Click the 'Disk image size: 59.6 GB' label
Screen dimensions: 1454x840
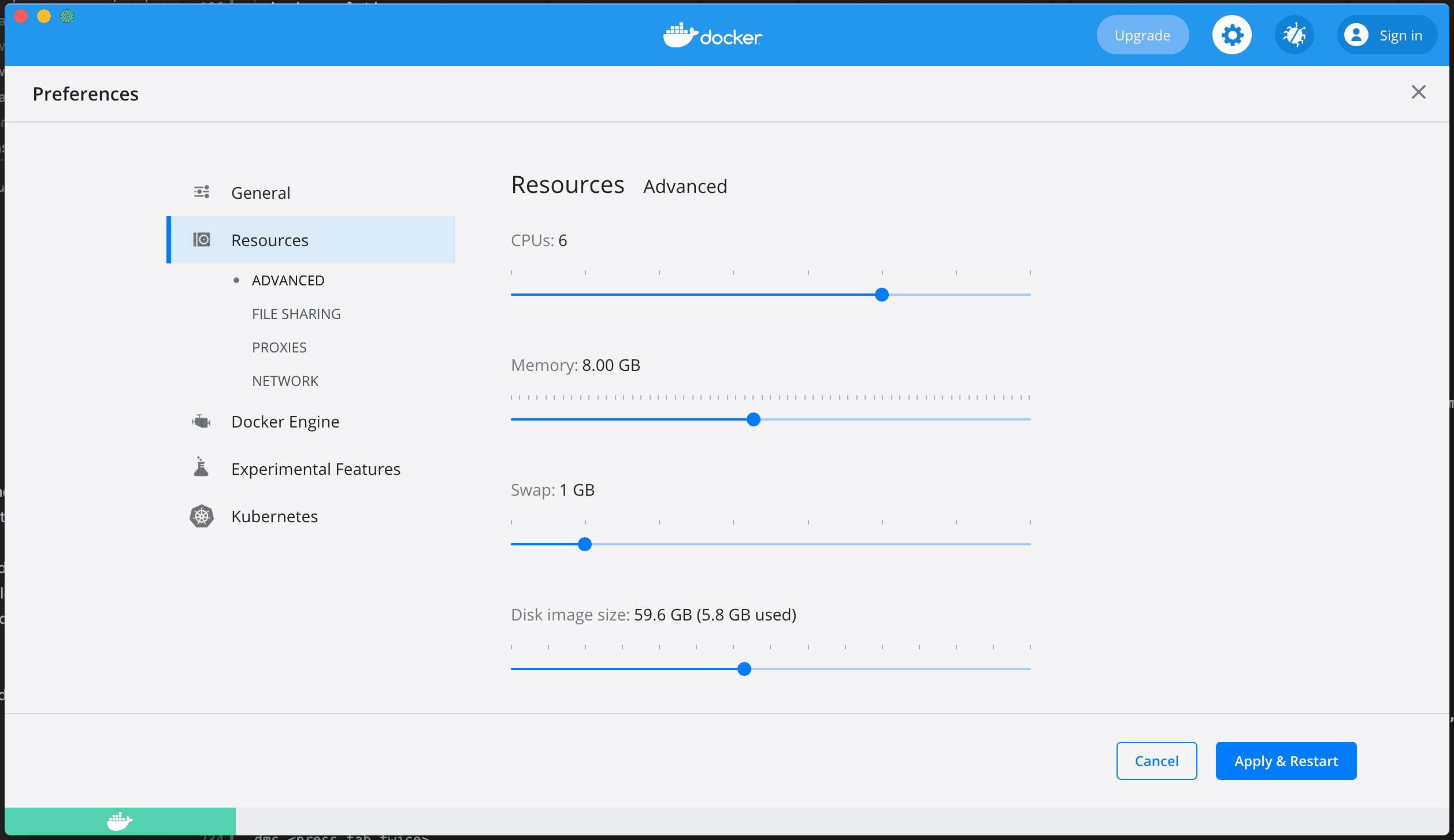[x=654, y=615]
